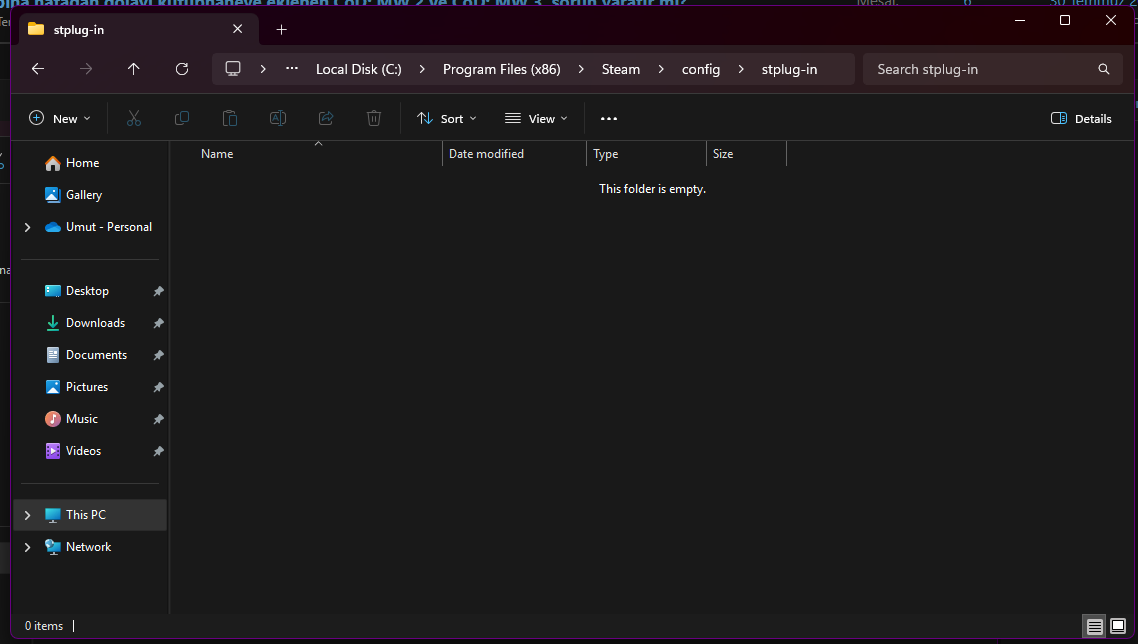Open Program Files (x86) breadcrumb
The height and width of the screenshot is (644, 1138).
point(502,69)
